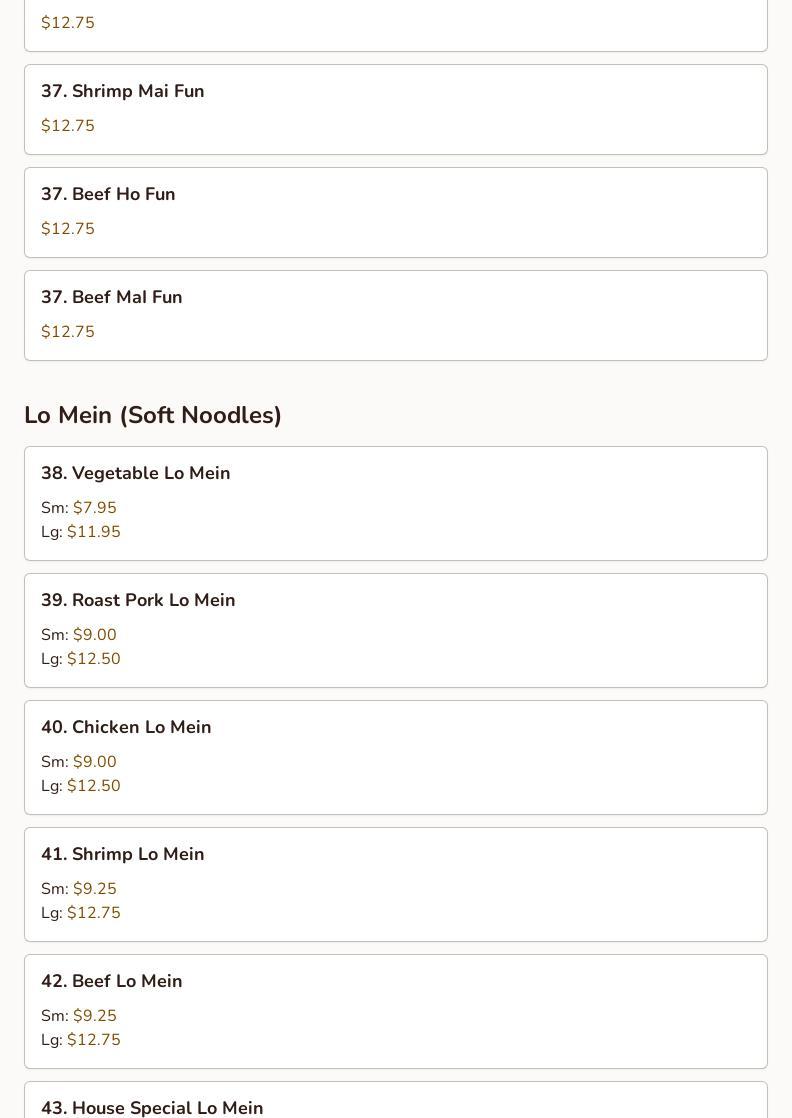Pick small Roast Pork Lo Mein price
The image size is (792, 1118).
(94, 635)
